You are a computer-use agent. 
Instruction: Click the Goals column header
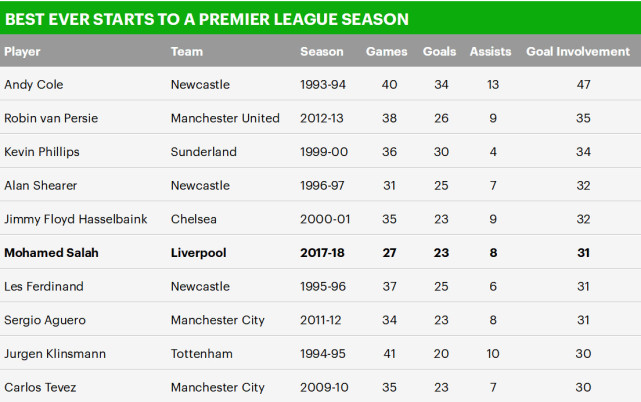point(439,52)
